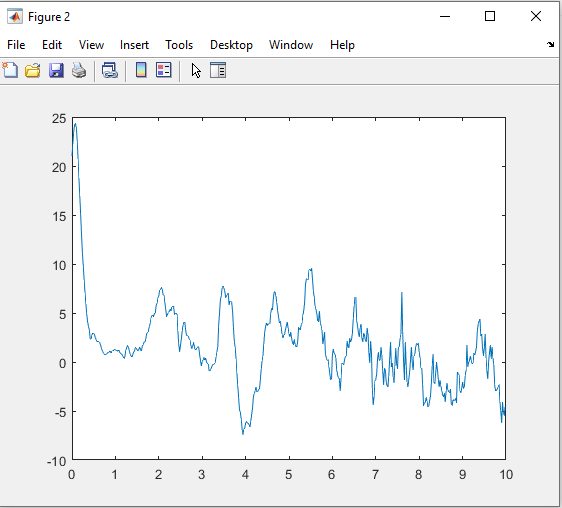Open the Property Inspector icon
The height and width of the screenshot is (508, 562).
218,70
